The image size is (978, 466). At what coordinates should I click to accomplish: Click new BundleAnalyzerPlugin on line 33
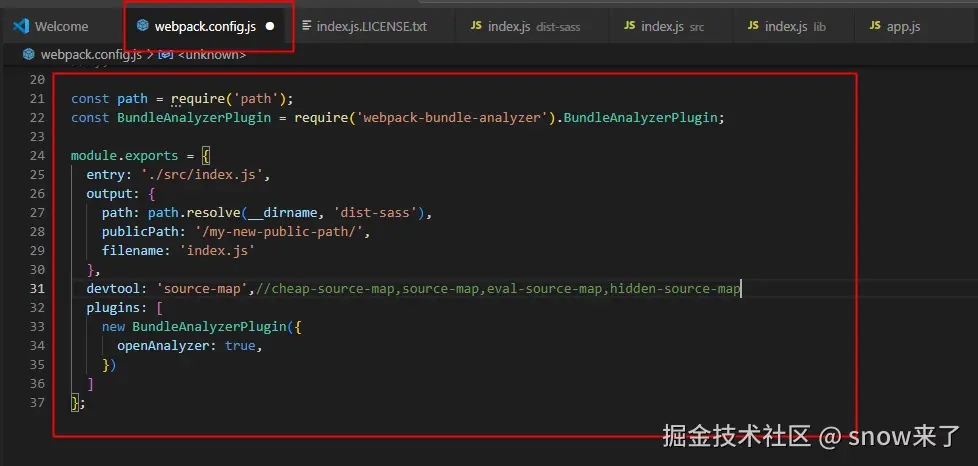194,327
